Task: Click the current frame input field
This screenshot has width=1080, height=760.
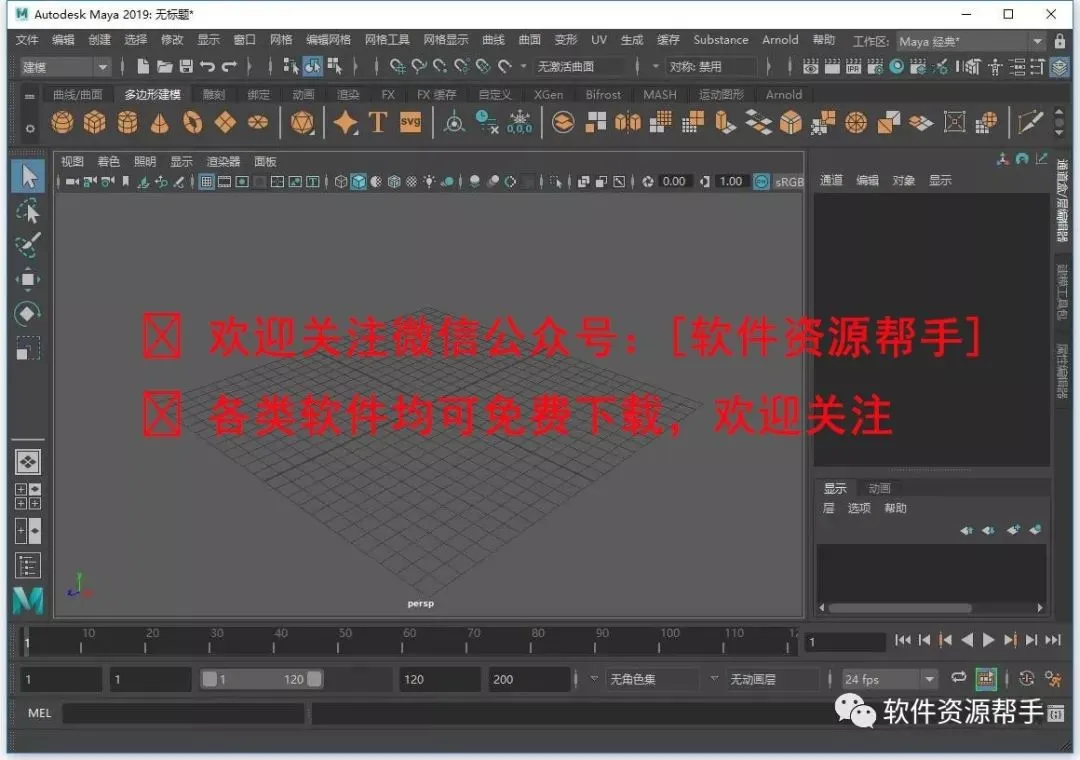Action: pyautogui.click(x=845, y=641)
